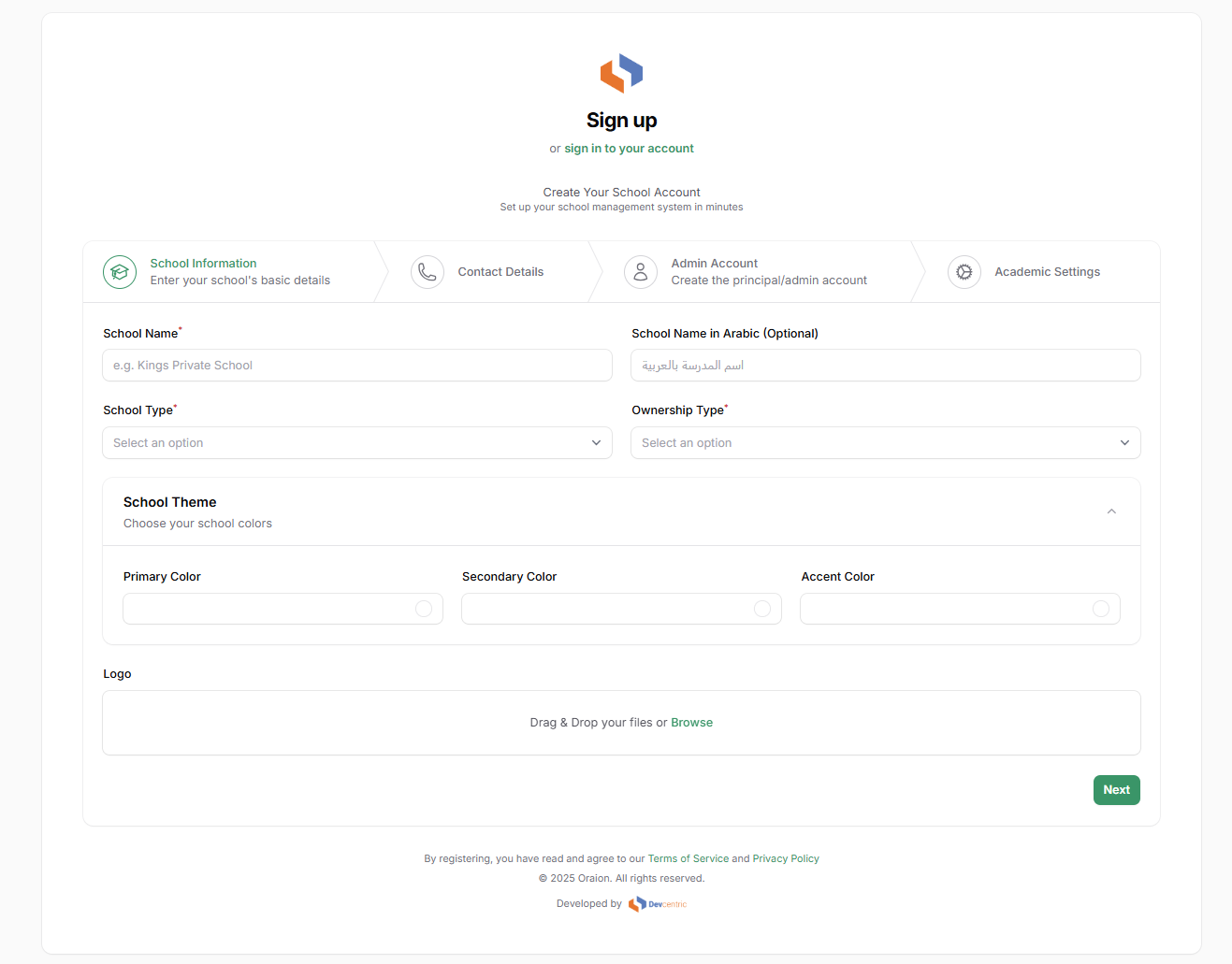Focus the School Name input field

[x=356, y=366]
